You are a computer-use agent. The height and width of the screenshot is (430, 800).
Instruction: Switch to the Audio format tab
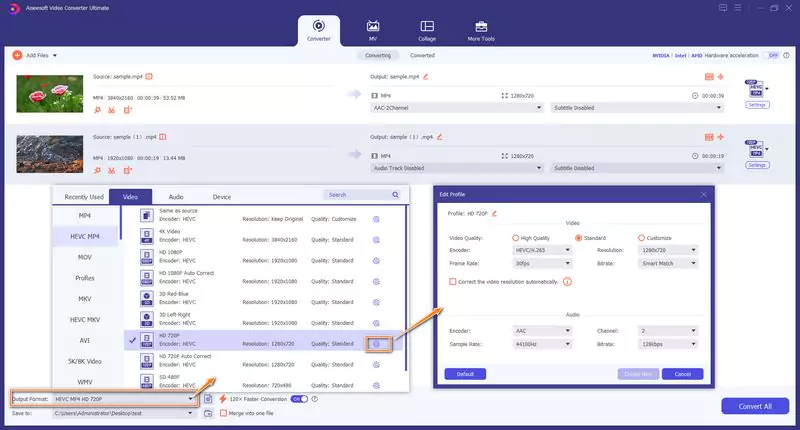(176, 197)
